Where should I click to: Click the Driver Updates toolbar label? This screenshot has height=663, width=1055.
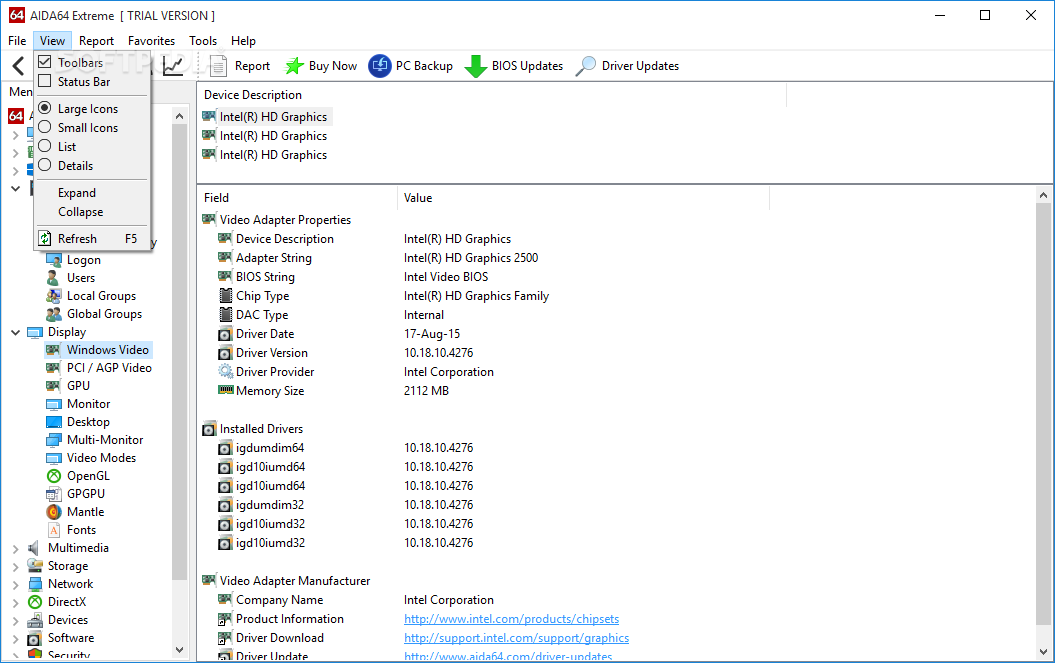pyautogui.click(x=640, y=65)
